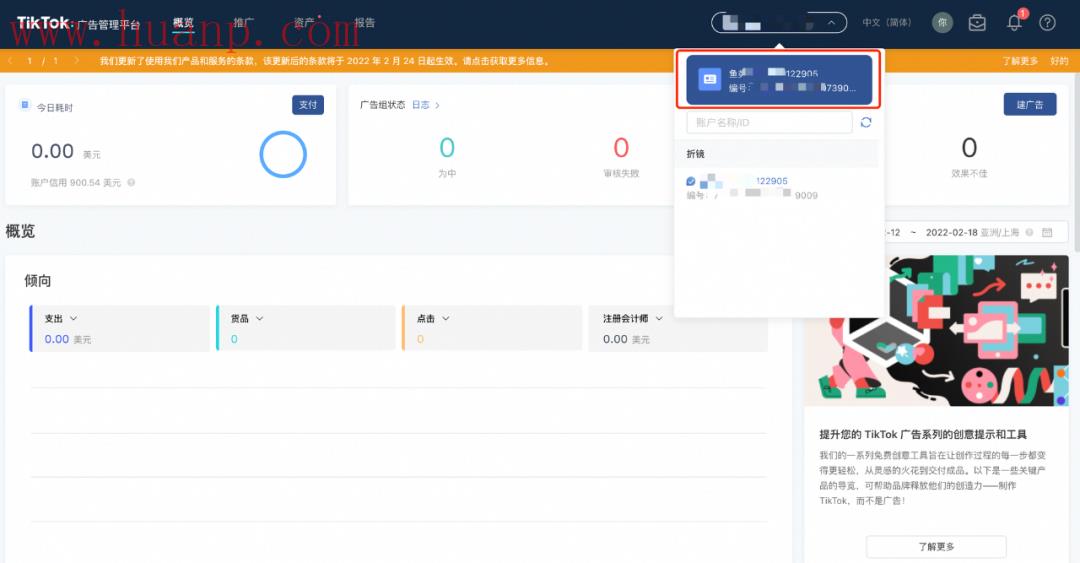Image resolution: width=1080 pixels, height=563 pixels.
Task: Click the check mark beside account 122905
Action: [x=690, y=181]
